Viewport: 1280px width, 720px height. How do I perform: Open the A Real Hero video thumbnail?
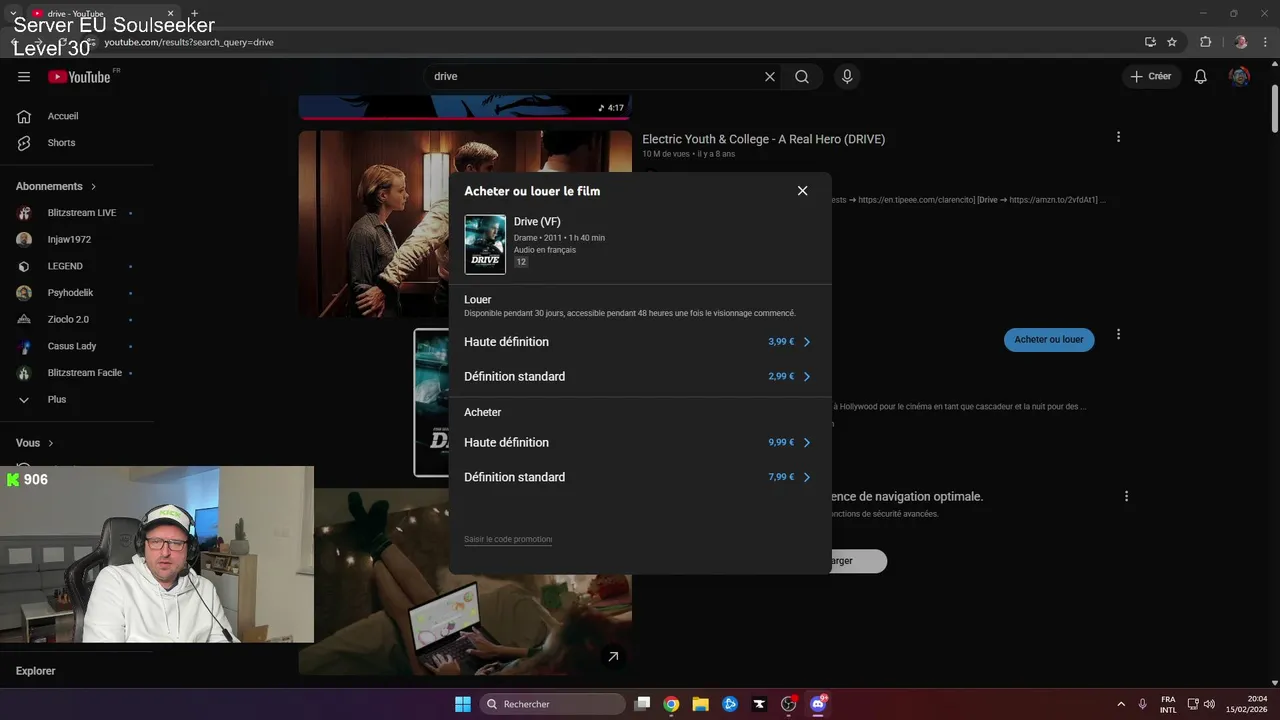click(x=465, y=224)
